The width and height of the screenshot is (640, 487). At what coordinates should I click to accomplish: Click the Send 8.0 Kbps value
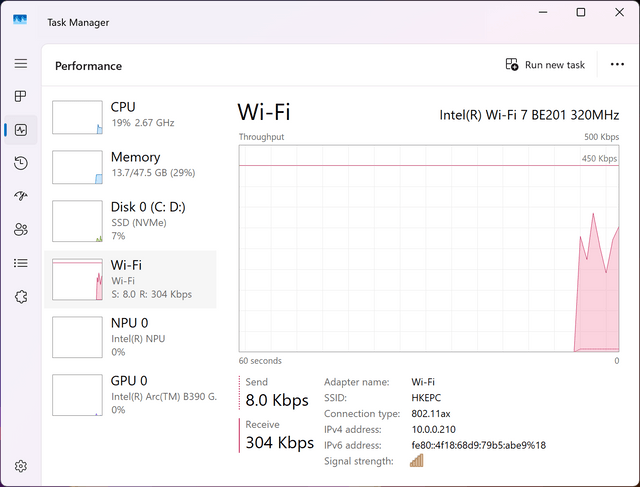[x=277, y=400]
